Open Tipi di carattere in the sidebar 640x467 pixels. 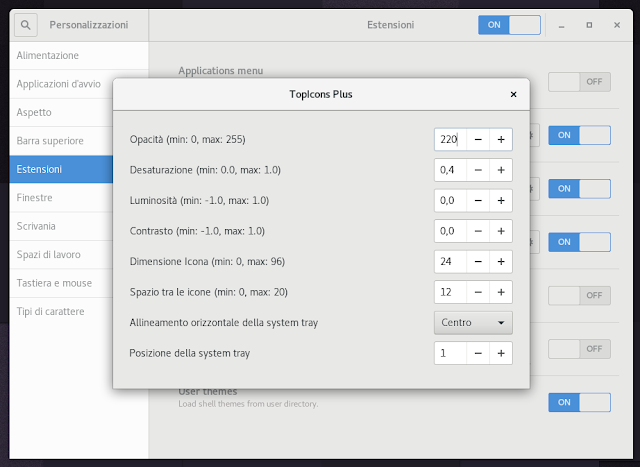tap(61, 311)
